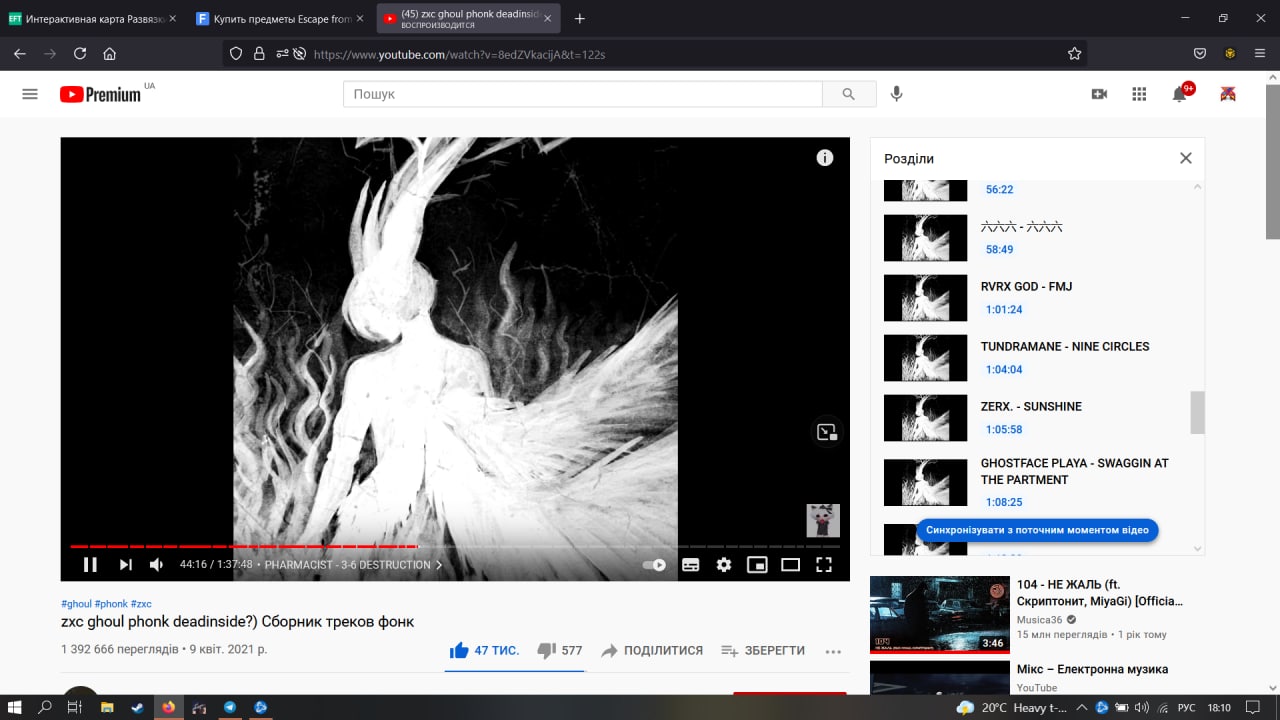Open the YouTube guide hamburger menu
Screen dimensions: 1280x720
(x=30, y=94)
